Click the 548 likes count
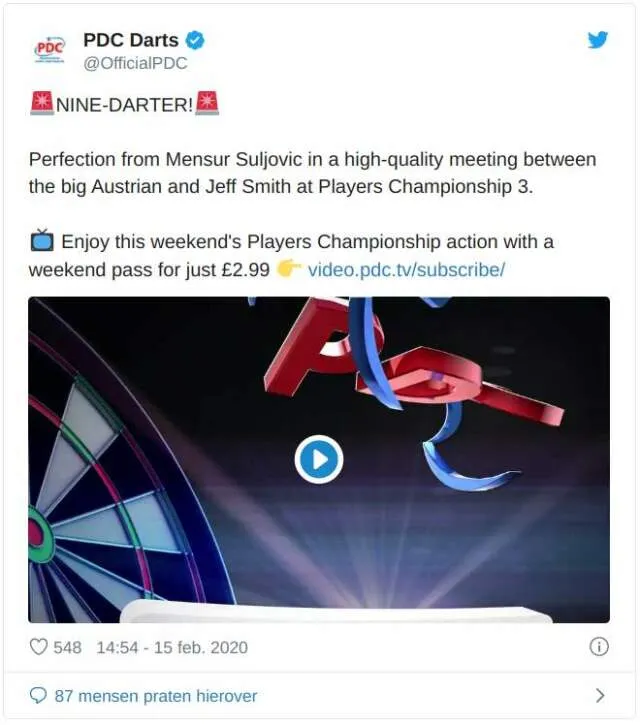 [x=67, y=647]
